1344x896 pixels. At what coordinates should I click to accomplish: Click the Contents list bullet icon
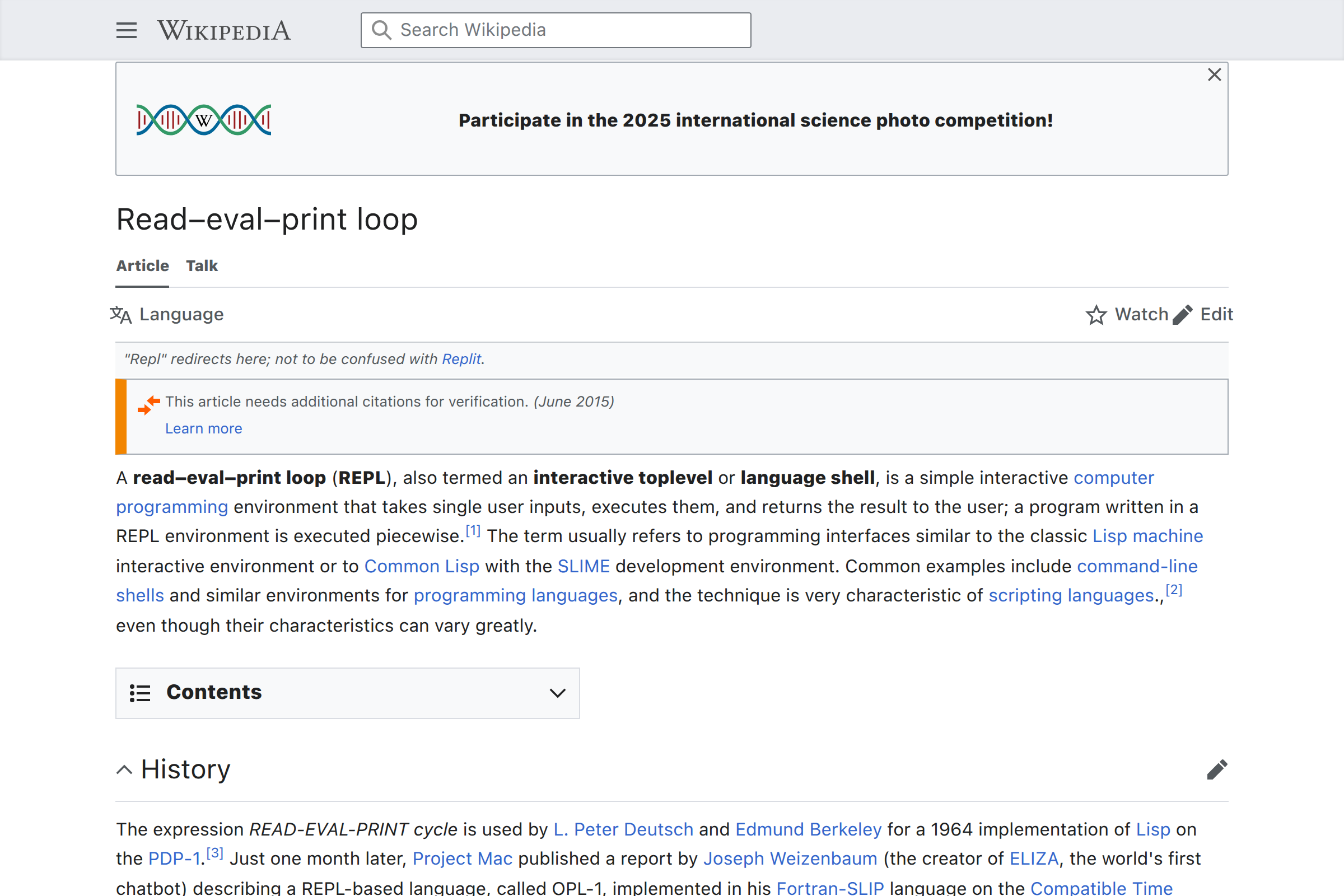click(139, 693)
